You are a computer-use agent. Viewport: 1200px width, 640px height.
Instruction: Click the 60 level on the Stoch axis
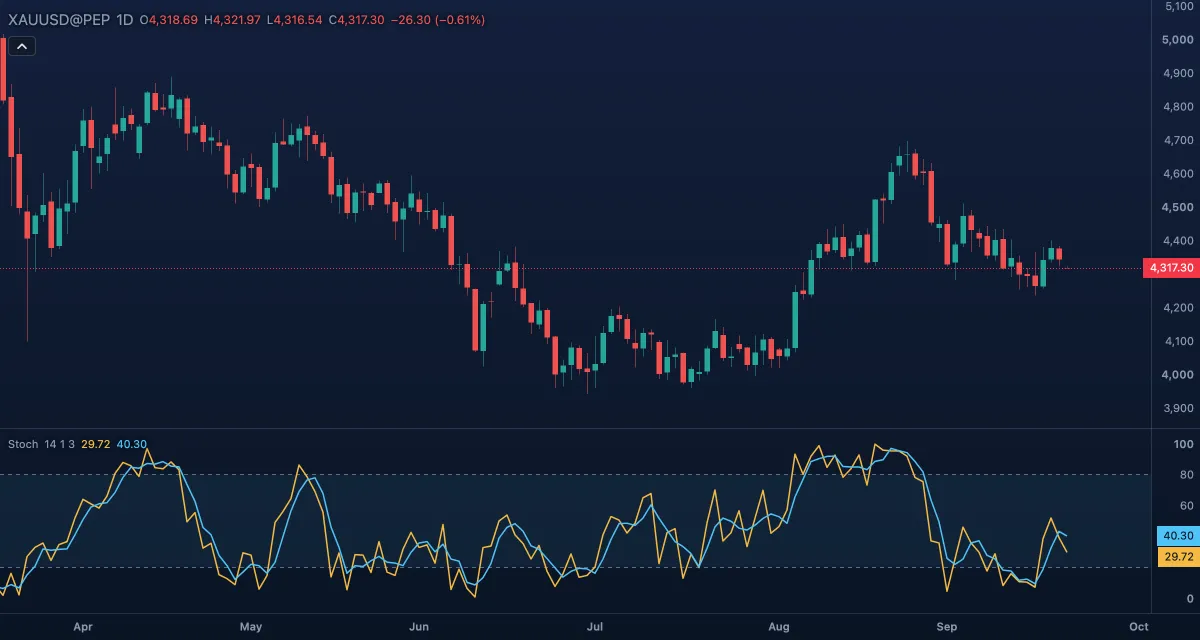tap(1188, 506)
